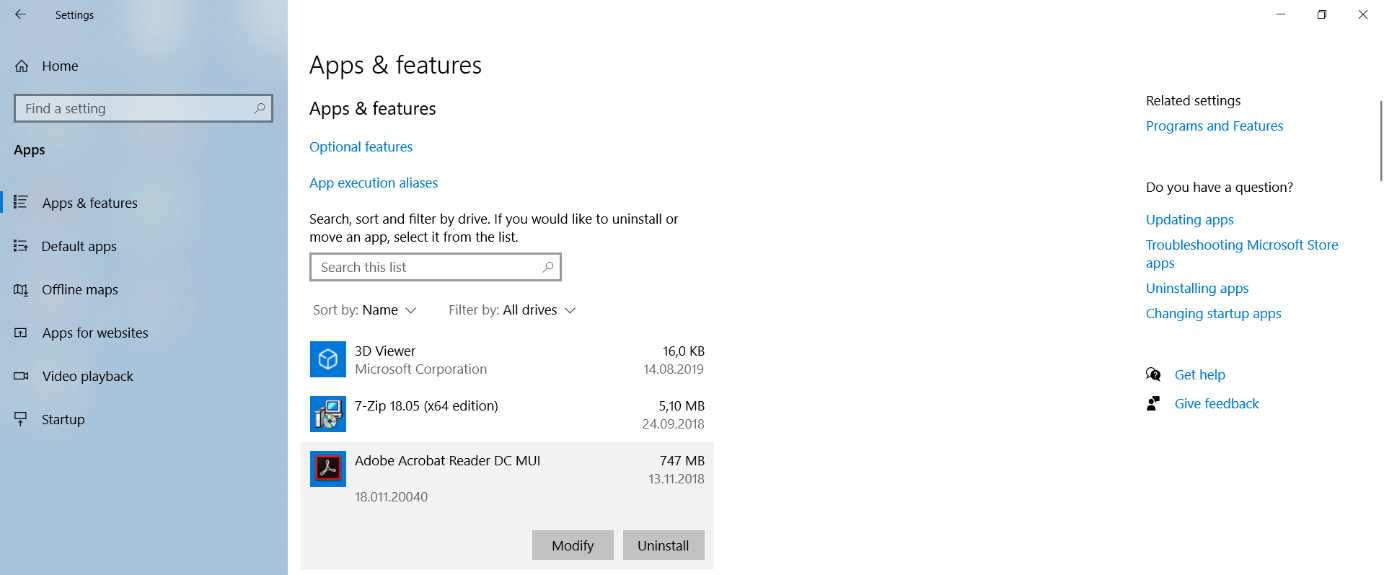Select the 3D Viewer app icon
The image size is (1384, 575).
tap(328, 359)
